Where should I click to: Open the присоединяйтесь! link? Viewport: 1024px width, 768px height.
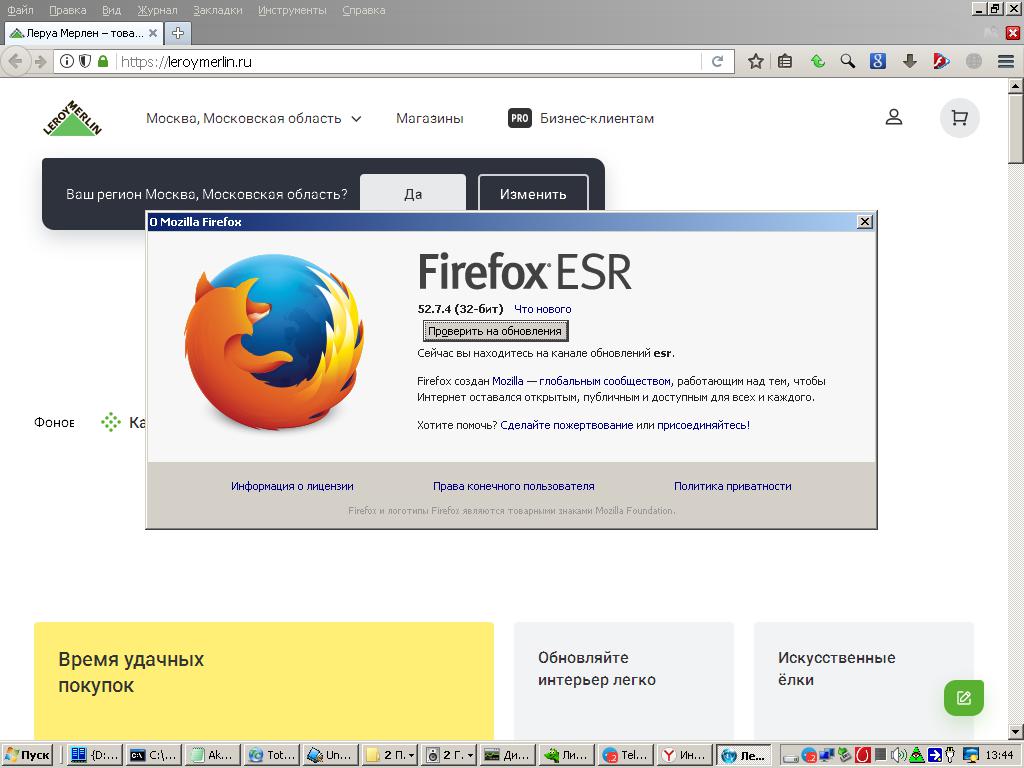coord(703,425)
